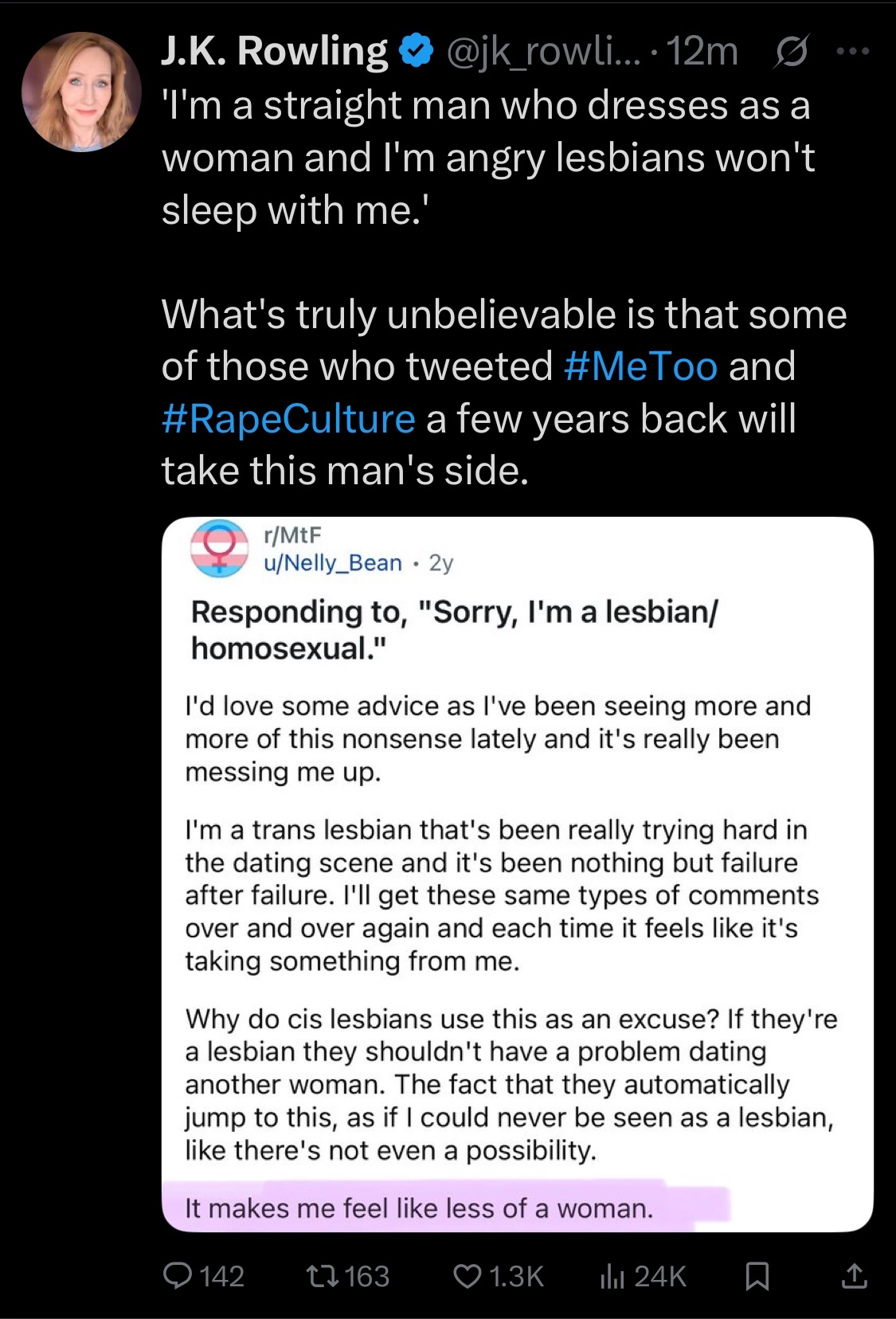896x1319 pixels.
Task: Tap the r/MtF transgender symbol avatar
Action: pyautogui.click(x=220, y=548)
